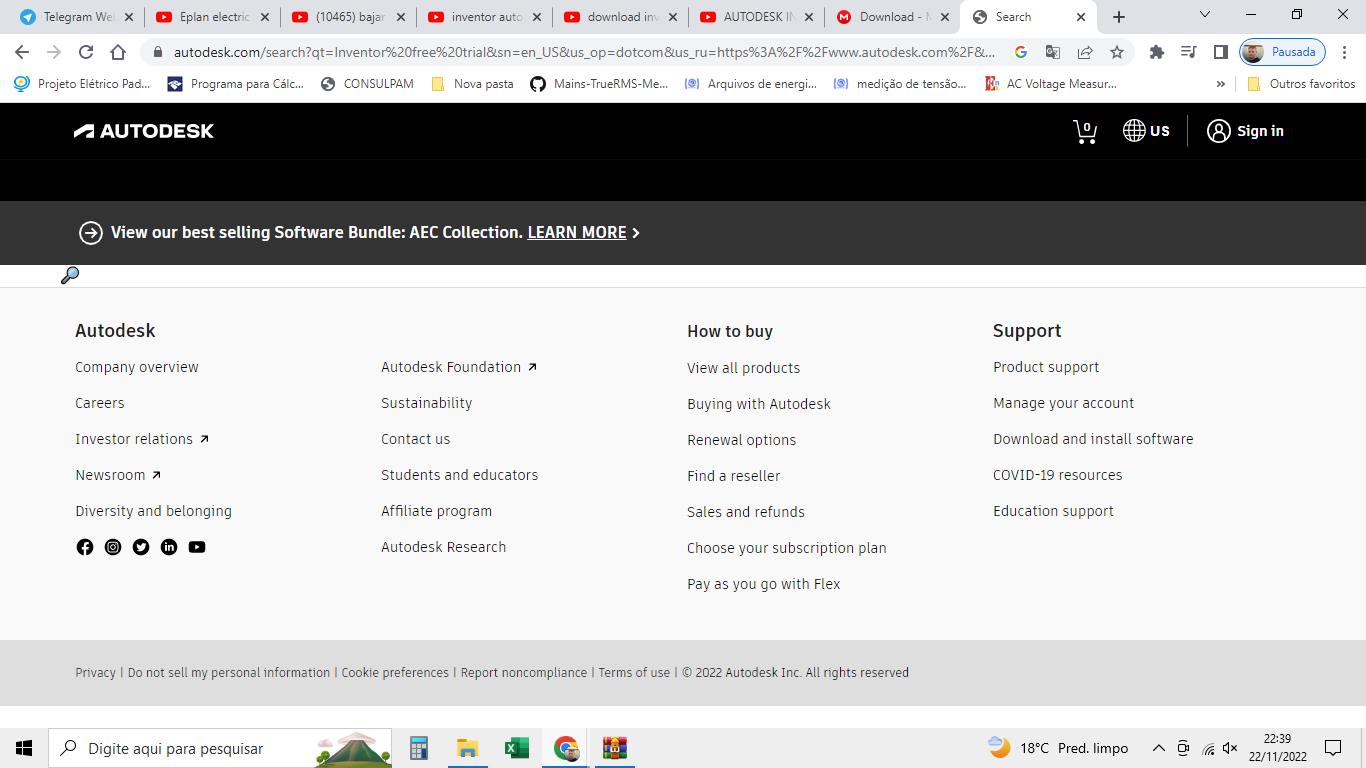Open the shopping cart icon

[1084, 131]
